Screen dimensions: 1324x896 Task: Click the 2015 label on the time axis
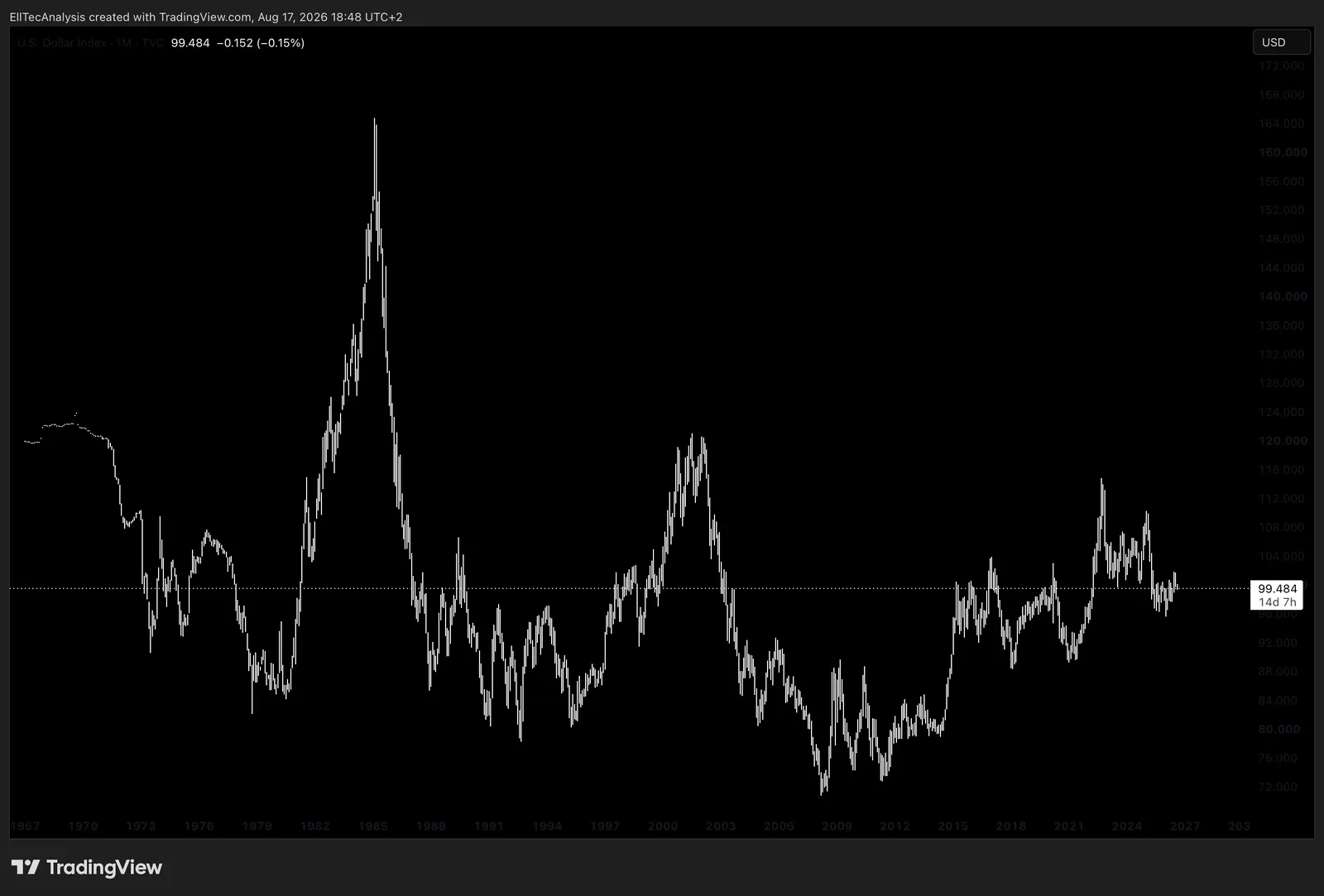pyautogui.click(x=953, y=826)
